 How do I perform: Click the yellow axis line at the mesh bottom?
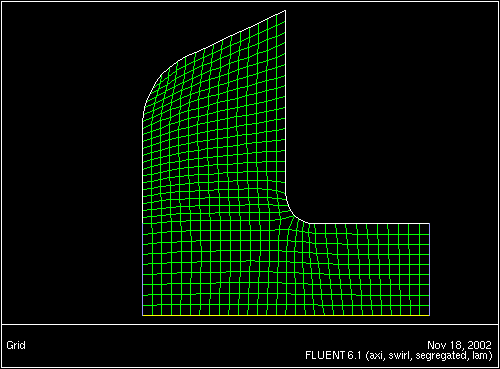tap(286, 315)
